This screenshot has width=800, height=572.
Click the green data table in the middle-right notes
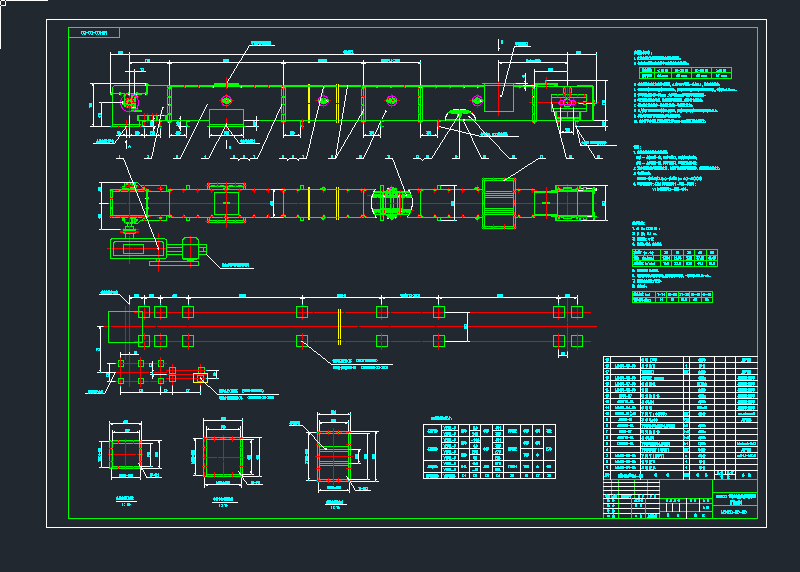pyautogui.click(x=675, y=259)
